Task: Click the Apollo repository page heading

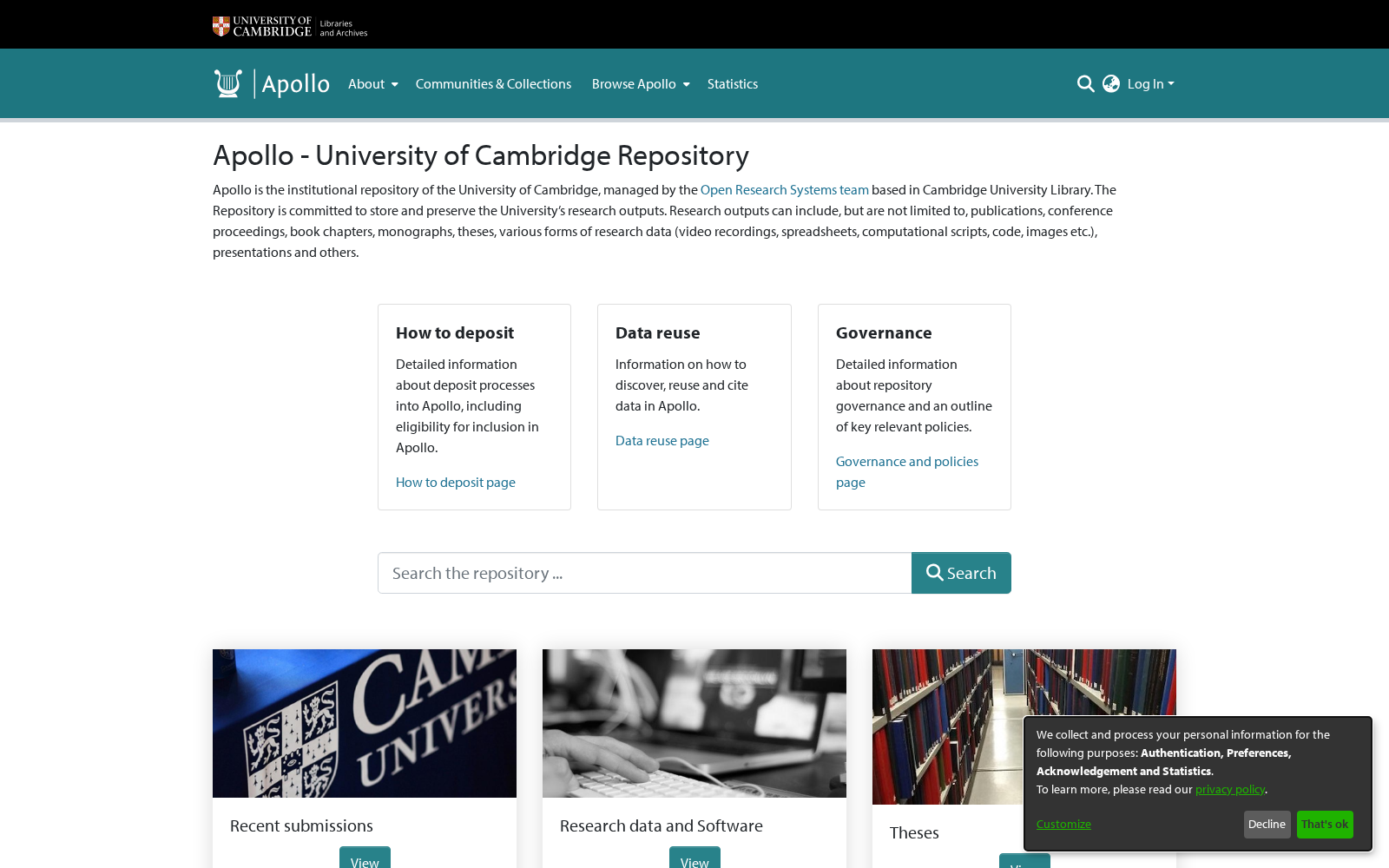Action: point(481,155)
